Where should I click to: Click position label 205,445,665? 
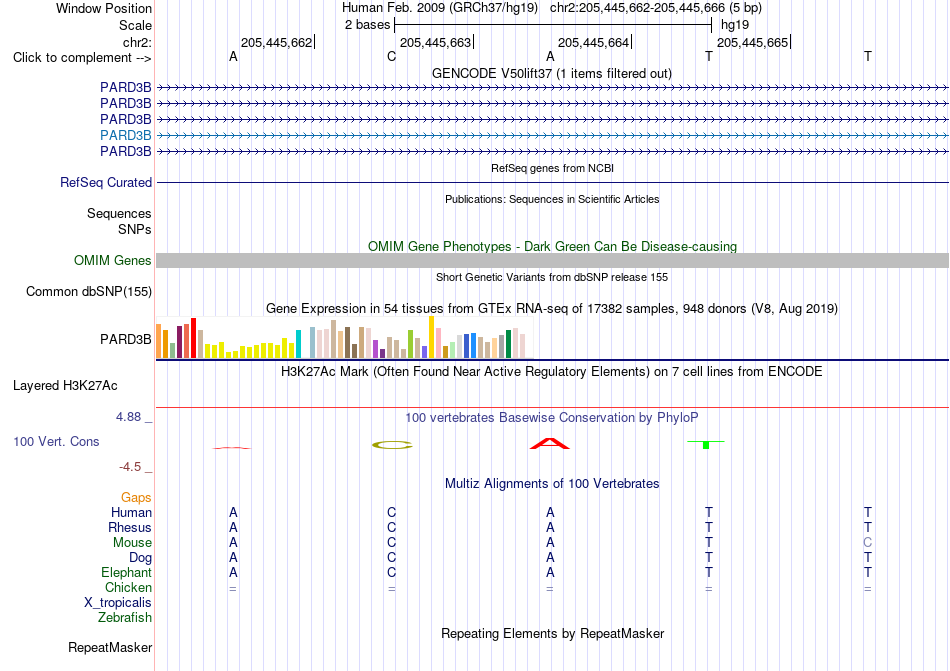point(752,42)
